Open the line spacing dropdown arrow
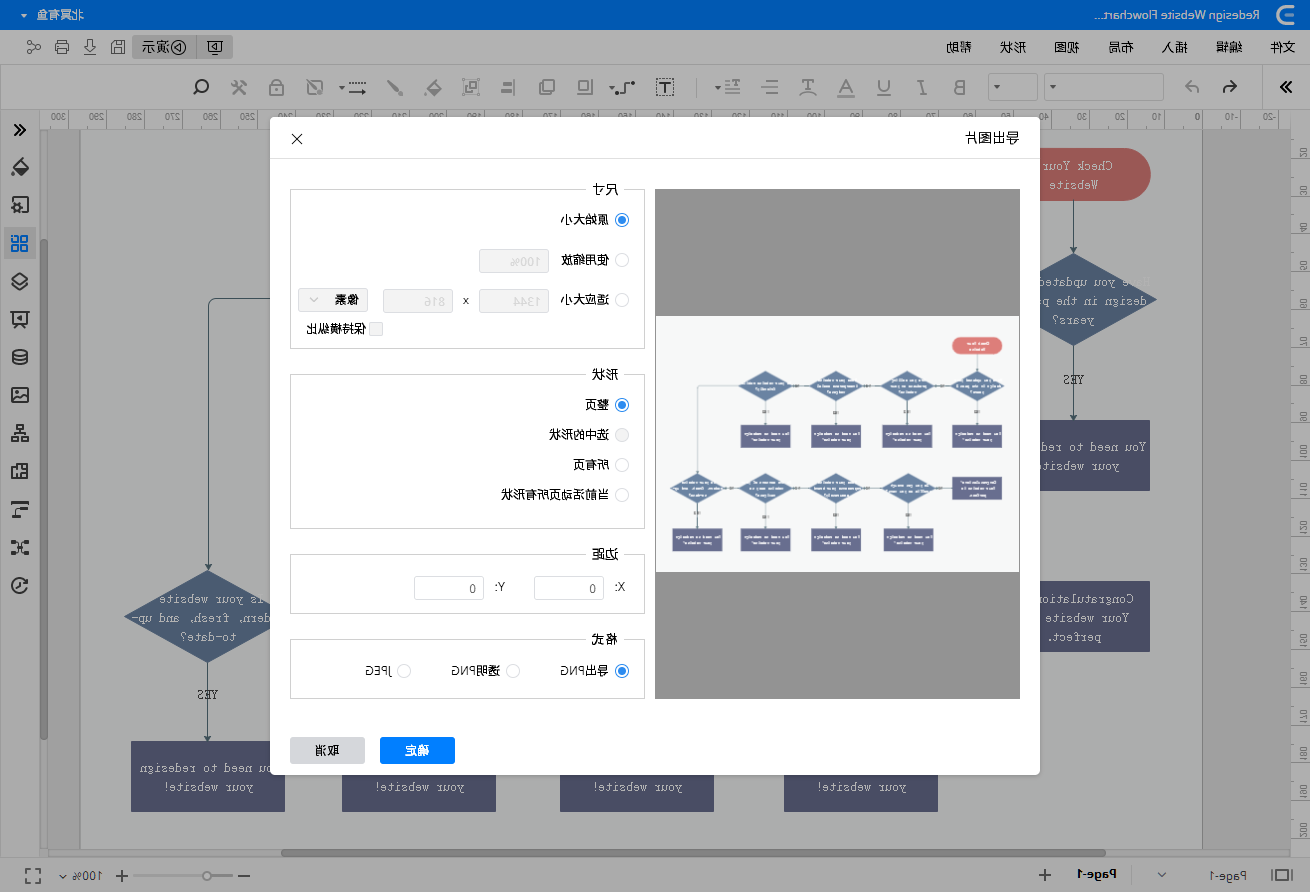 720,88
